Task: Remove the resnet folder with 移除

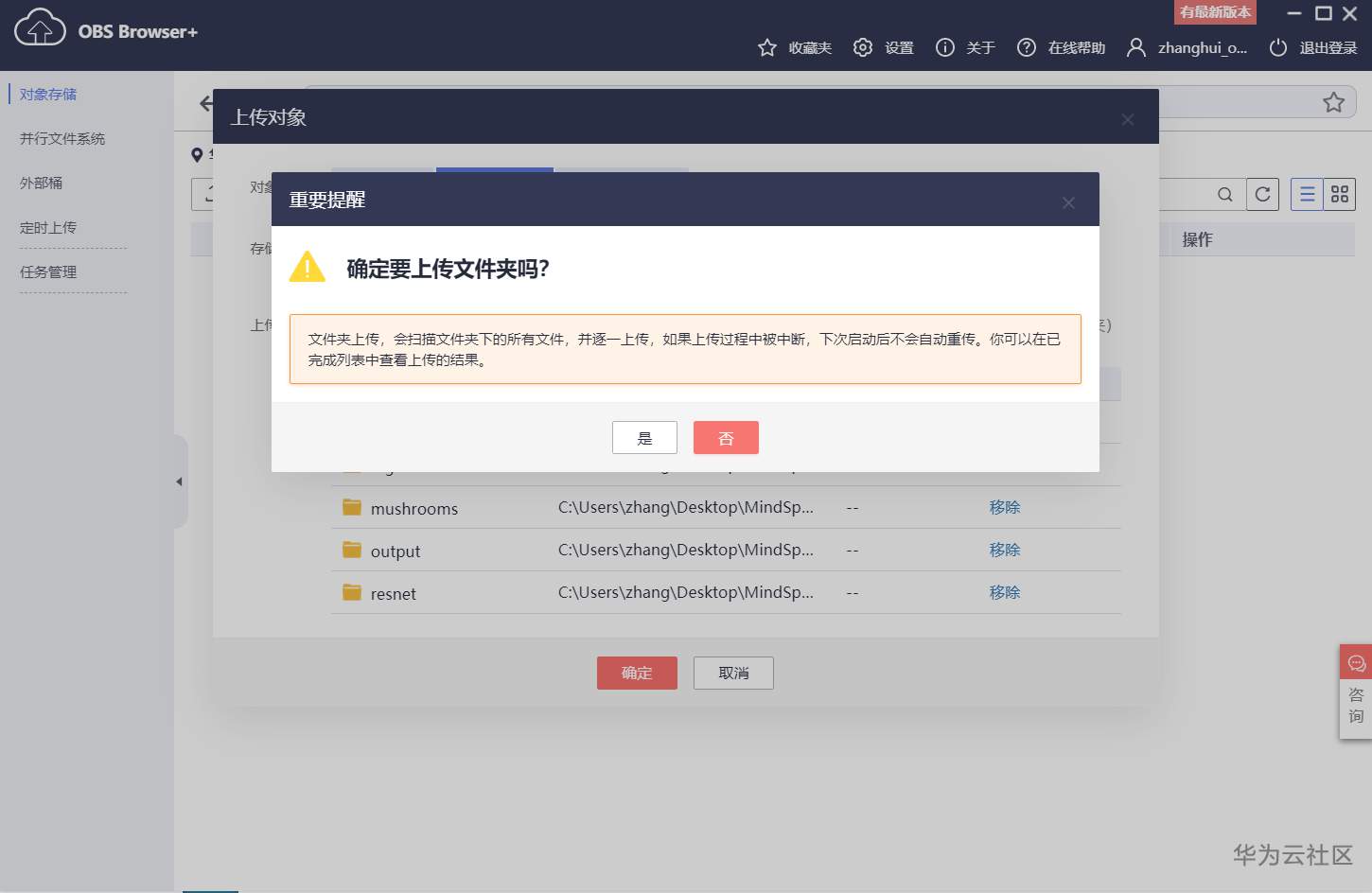Action: point(1005,592)
